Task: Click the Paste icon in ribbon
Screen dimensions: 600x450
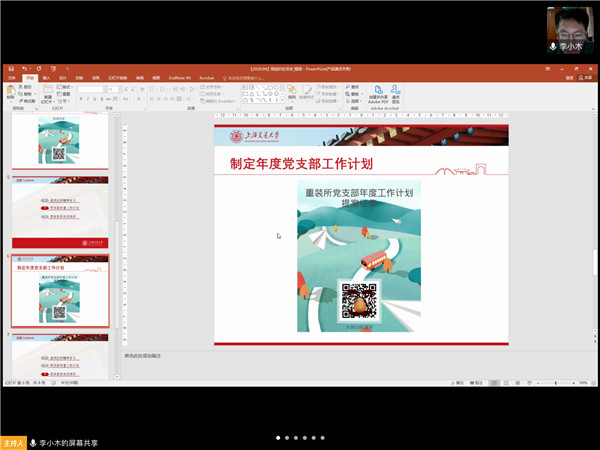Action: pos(10,93)
